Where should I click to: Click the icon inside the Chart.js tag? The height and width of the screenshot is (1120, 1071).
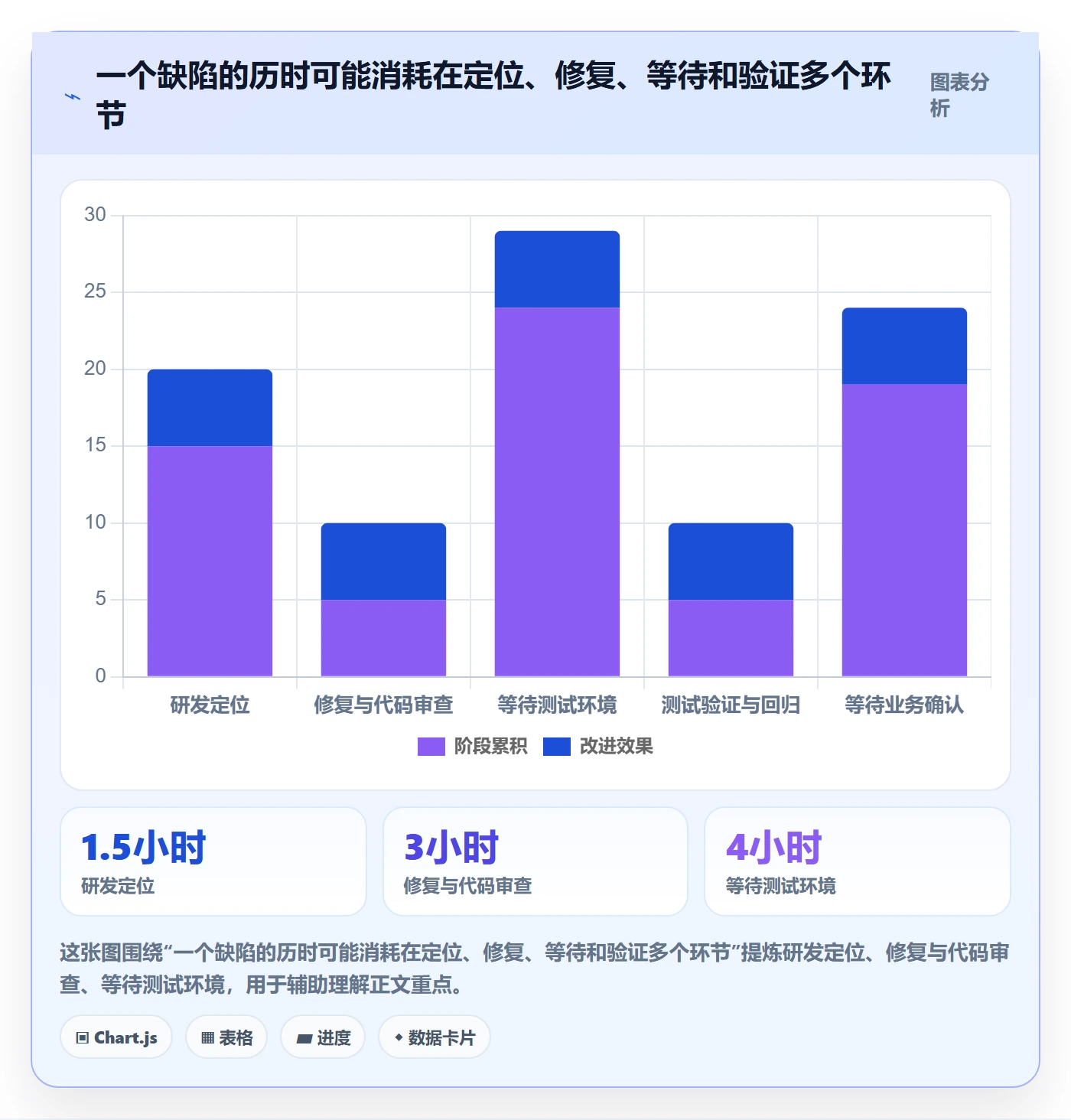pyautogui.click(x=83, y=1038)
